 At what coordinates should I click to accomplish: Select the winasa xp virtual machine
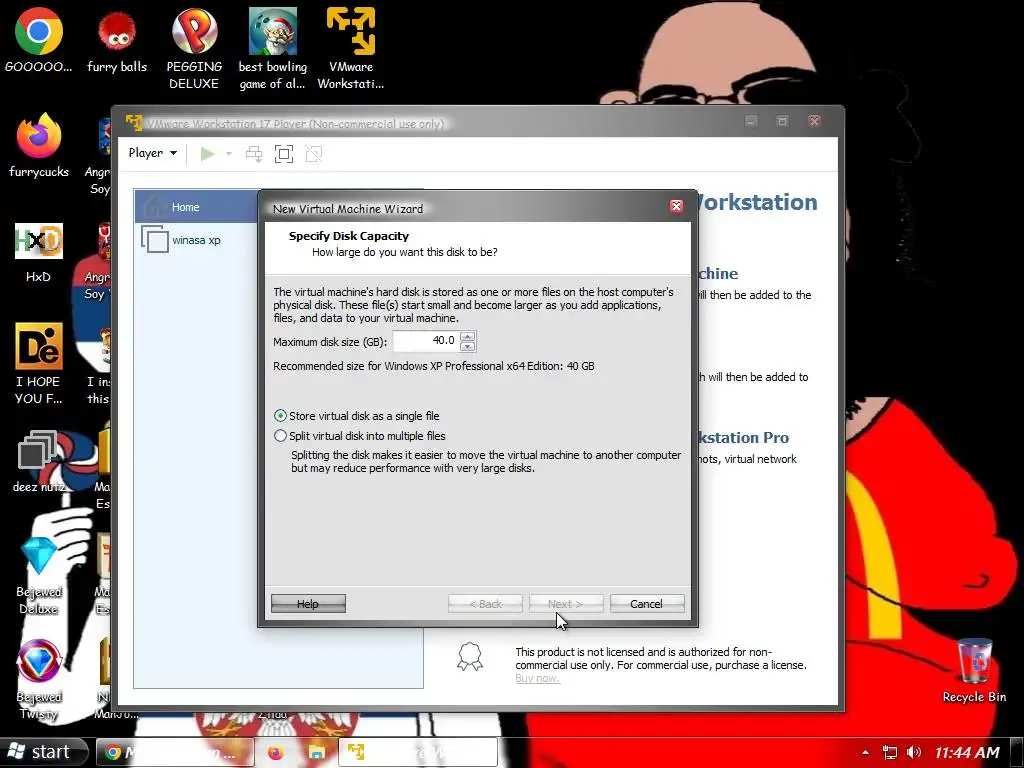[197, 240]
